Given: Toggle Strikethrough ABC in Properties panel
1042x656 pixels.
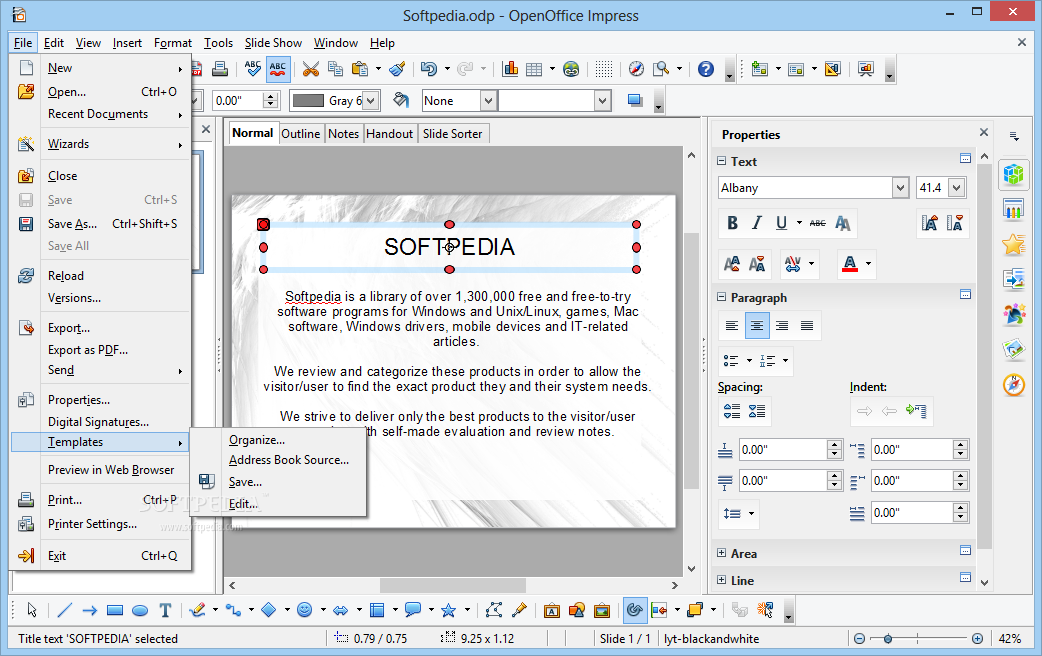Looking at the screenshot, I should [x=817, y=223].
